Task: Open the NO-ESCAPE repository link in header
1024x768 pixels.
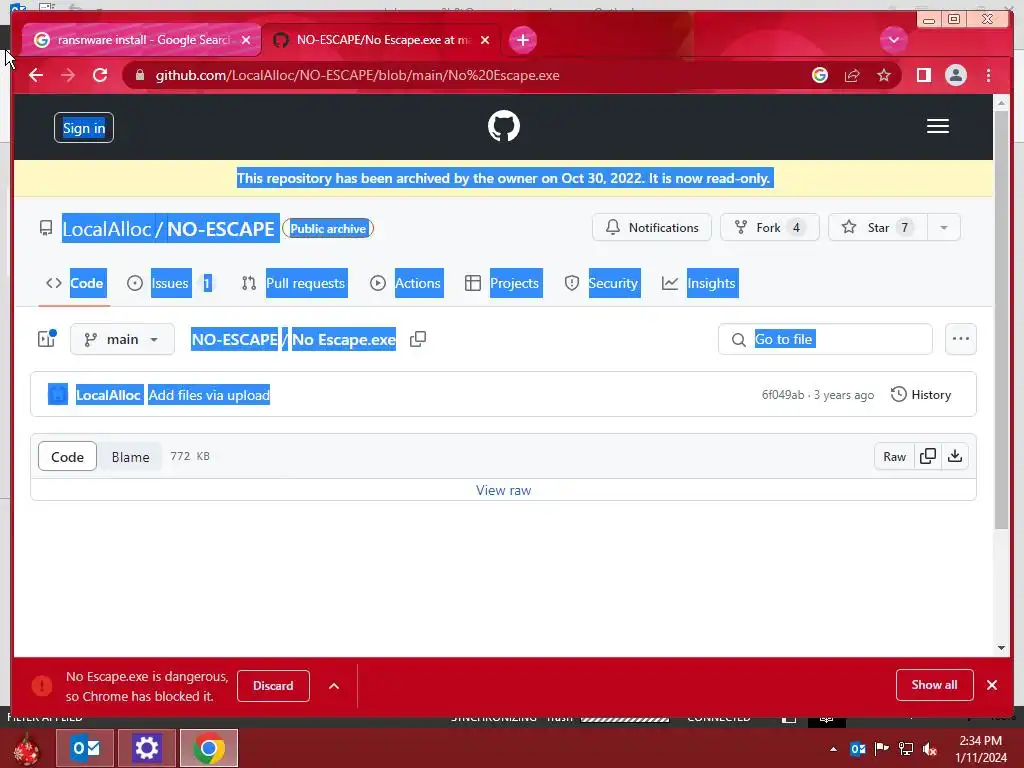Action: click(x=221, y=229)
